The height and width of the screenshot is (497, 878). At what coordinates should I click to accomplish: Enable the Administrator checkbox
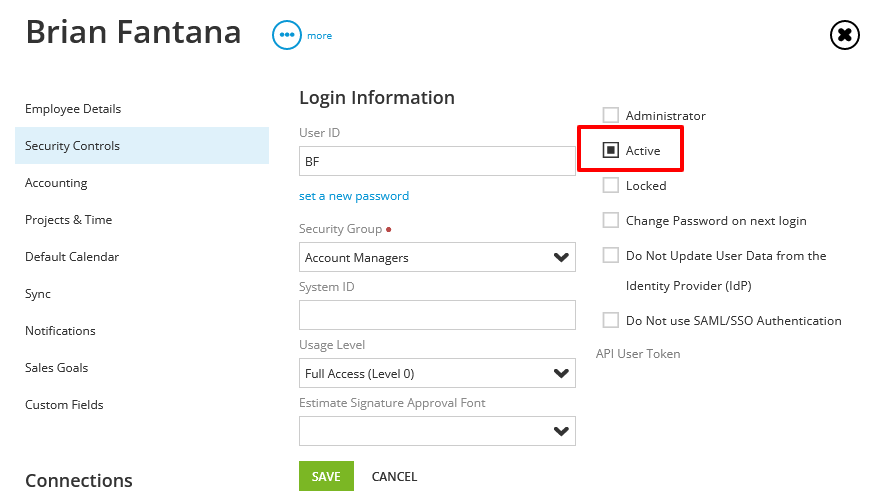point(610,115)
